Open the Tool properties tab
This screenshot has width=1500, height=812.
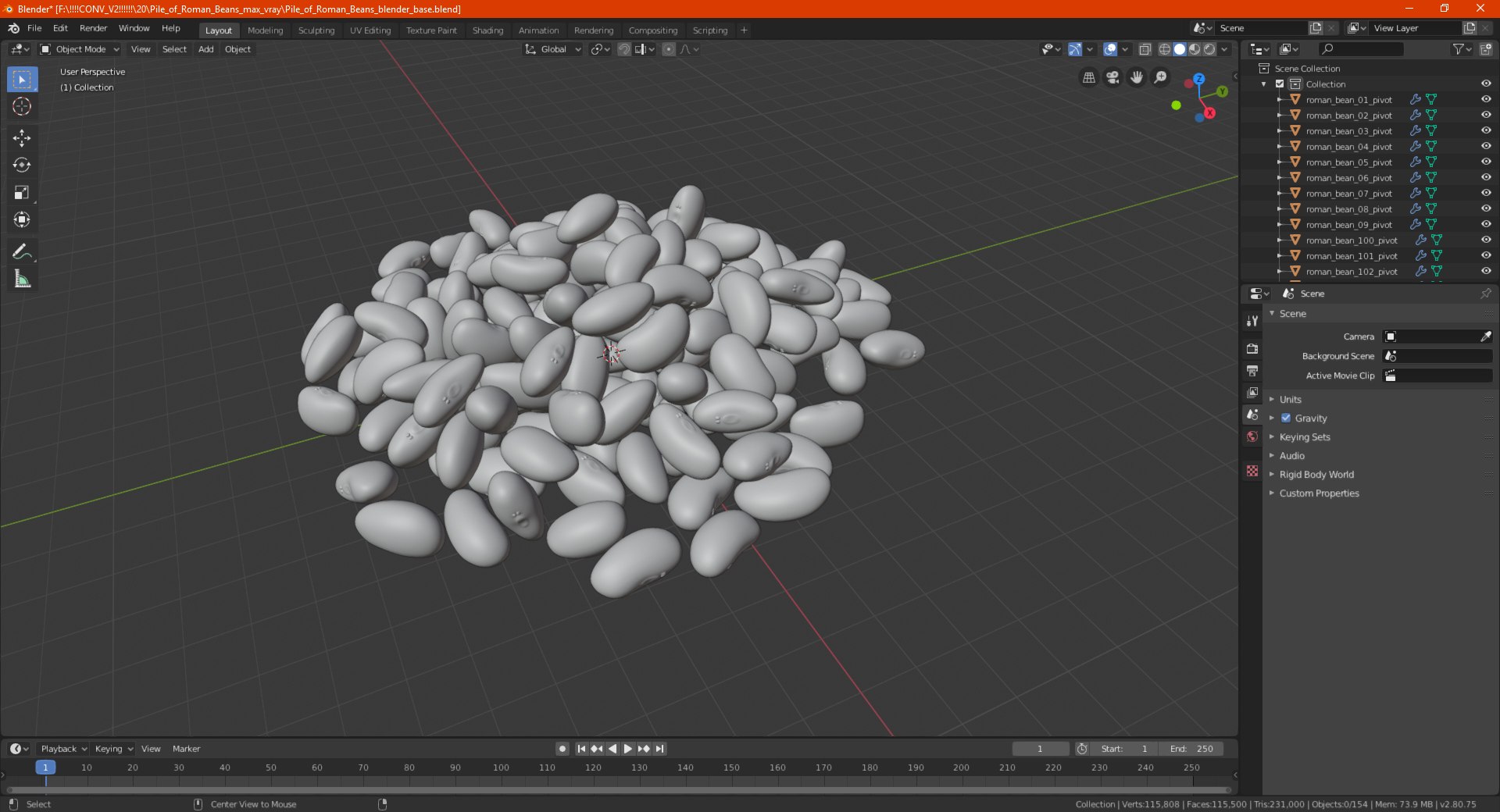tap(1252, 321)
